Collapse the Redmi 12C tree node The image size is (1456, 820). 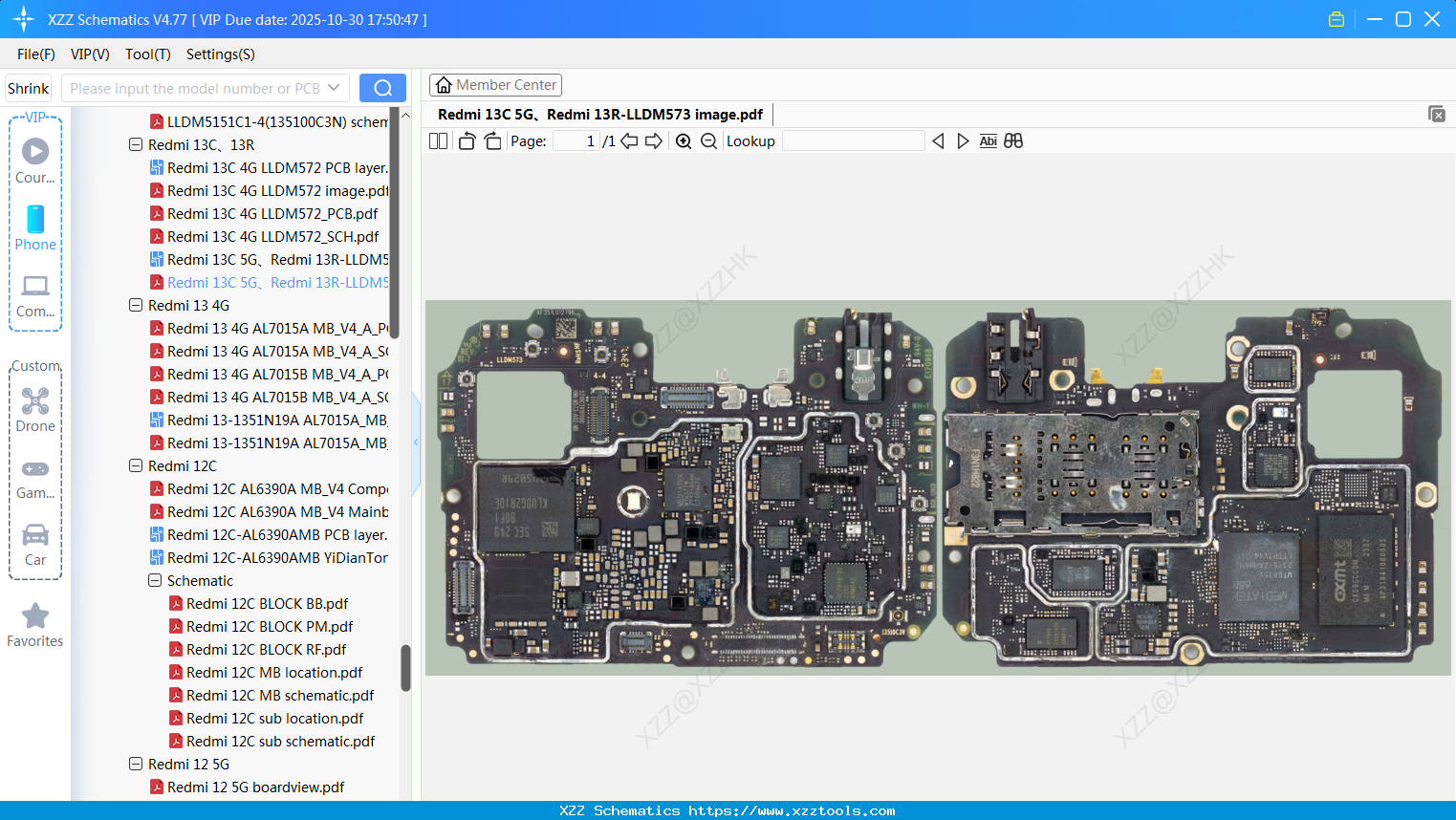coord(135,465)
